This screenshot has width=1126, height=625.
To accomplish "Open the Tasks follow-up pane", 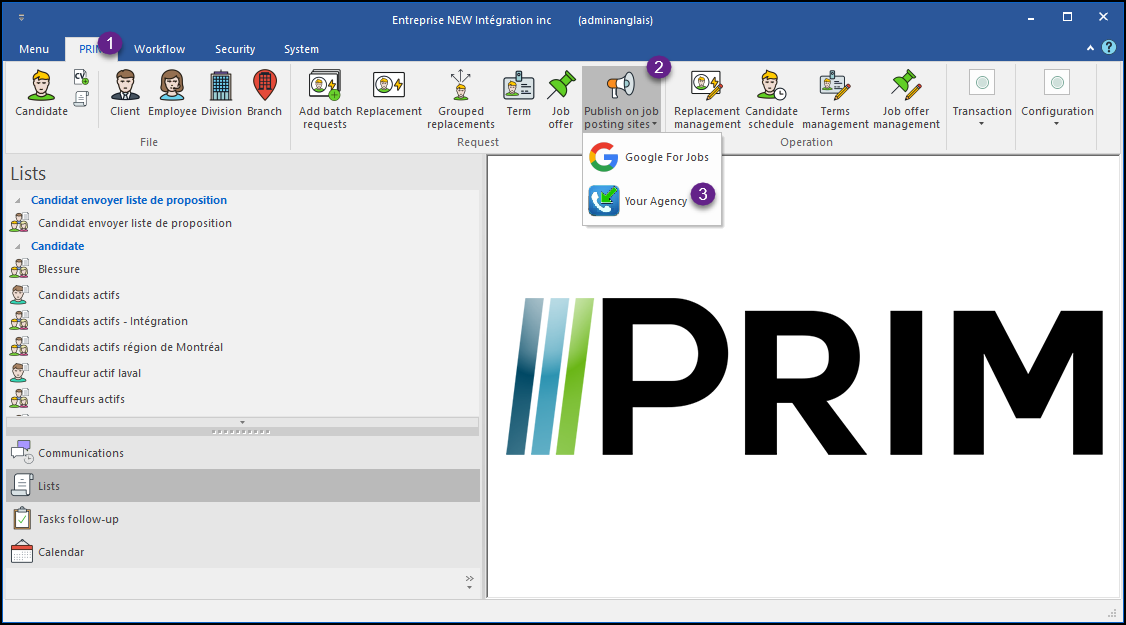I will point(243,519).
